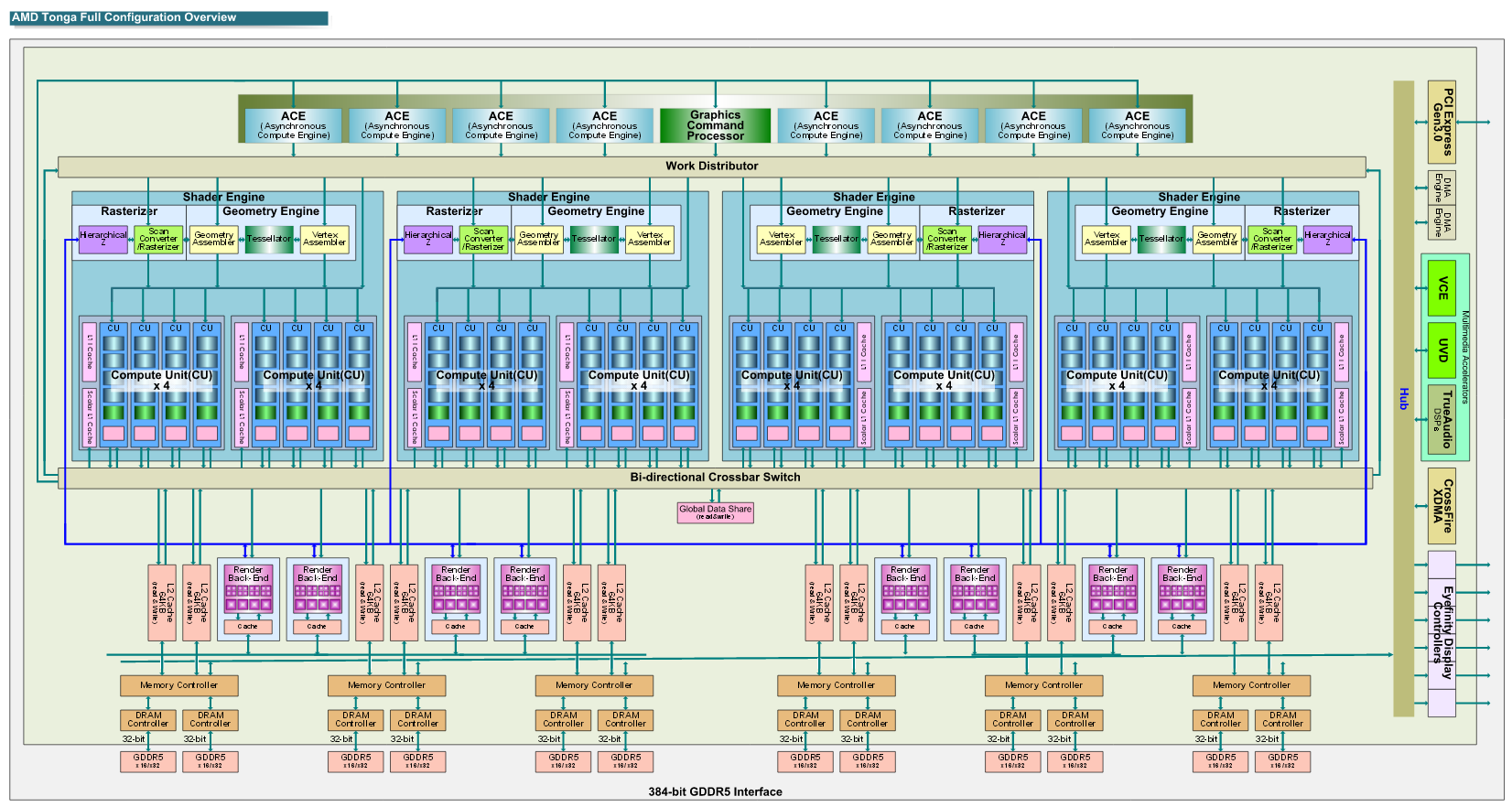
Task: Click the vertical Hub bar
Action: point(1403,399)
